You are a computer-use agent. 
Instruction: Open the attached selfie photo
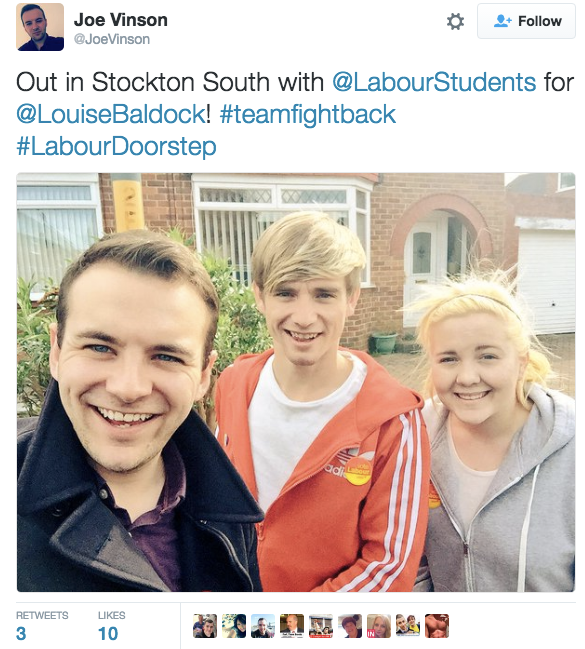coord(296,382)
